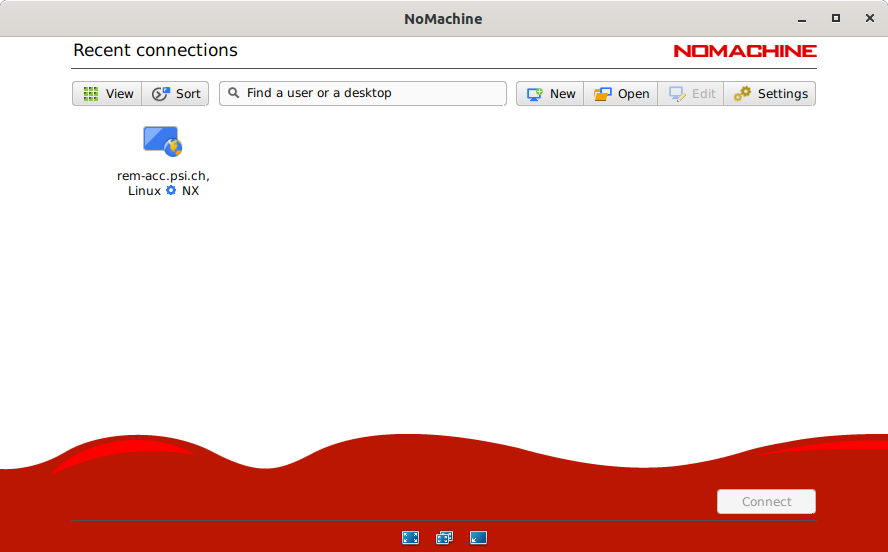Click Open to load a connection file

621,93
